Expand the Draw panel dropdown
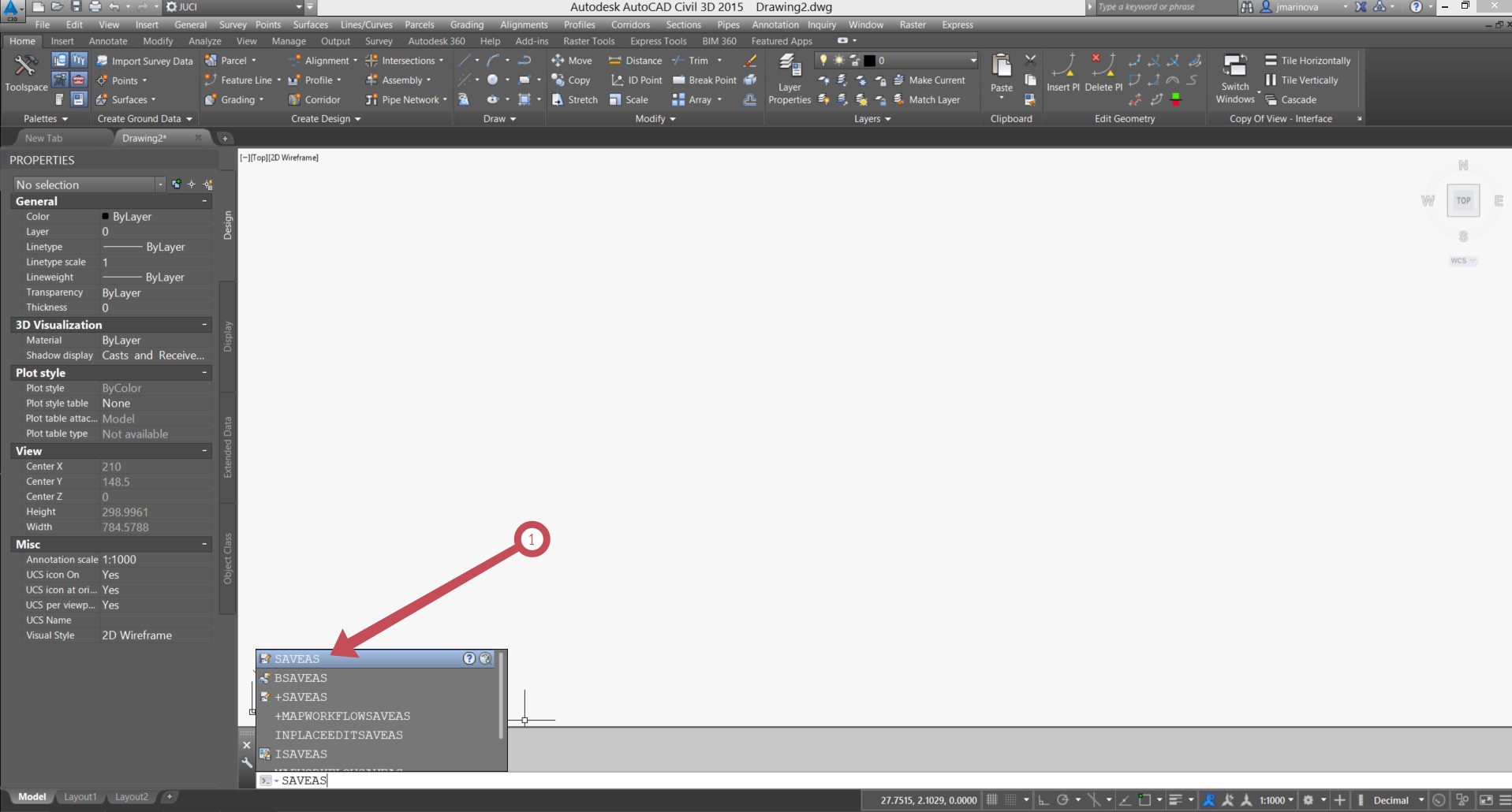 click(499, 119)
